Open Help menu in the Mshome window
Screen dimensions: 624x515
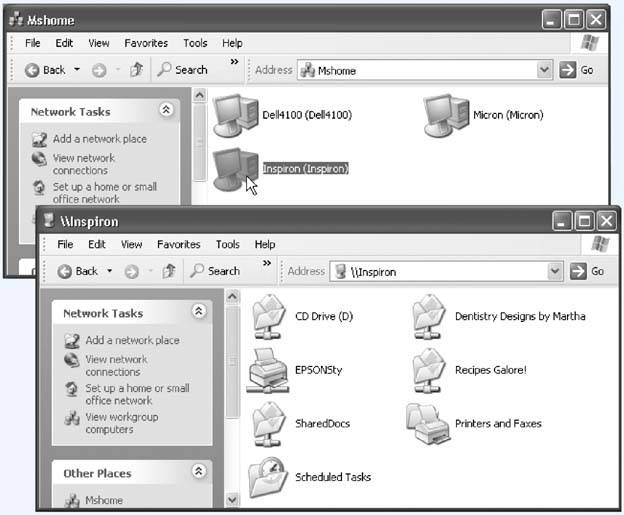pos(232,43)
